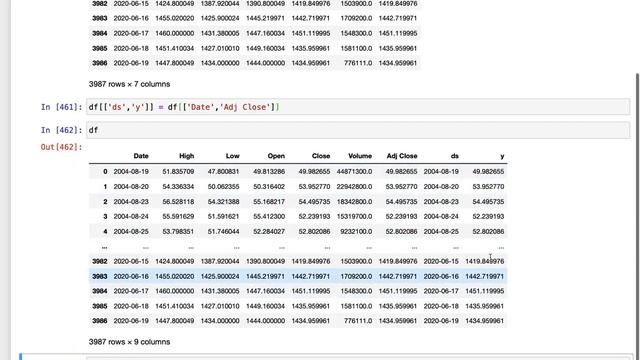Click Low value 50.062355
The height and width of the screenshot is (360, 640).
(224, 187)
